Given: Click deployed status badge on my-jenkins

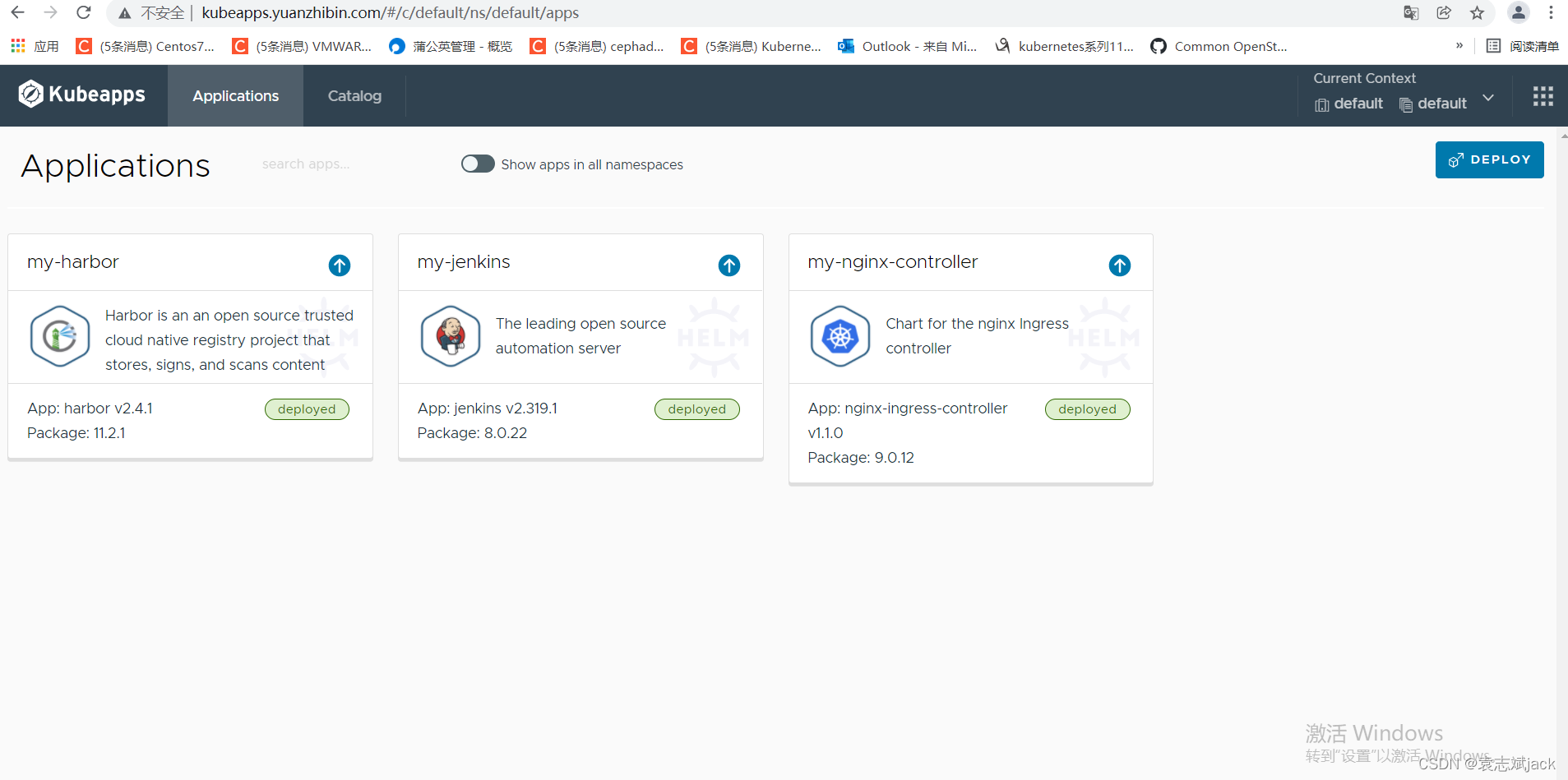Looking at the screenshot, I should 697,409.
